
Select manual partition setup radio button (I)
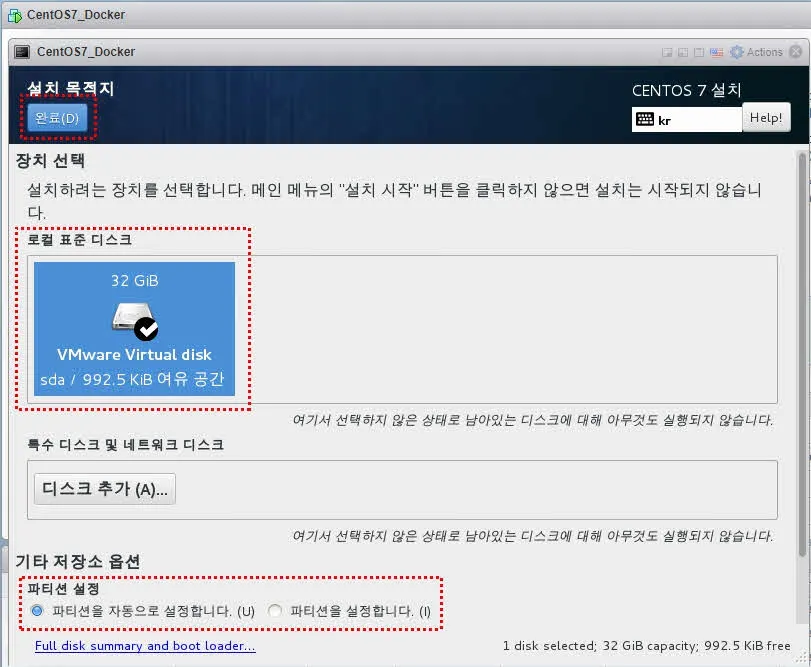[275, 610]
